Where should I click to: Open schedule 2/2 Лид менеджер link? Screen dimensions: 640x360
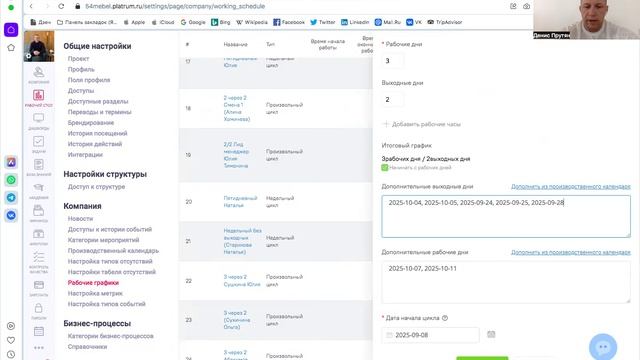point(236,155)
